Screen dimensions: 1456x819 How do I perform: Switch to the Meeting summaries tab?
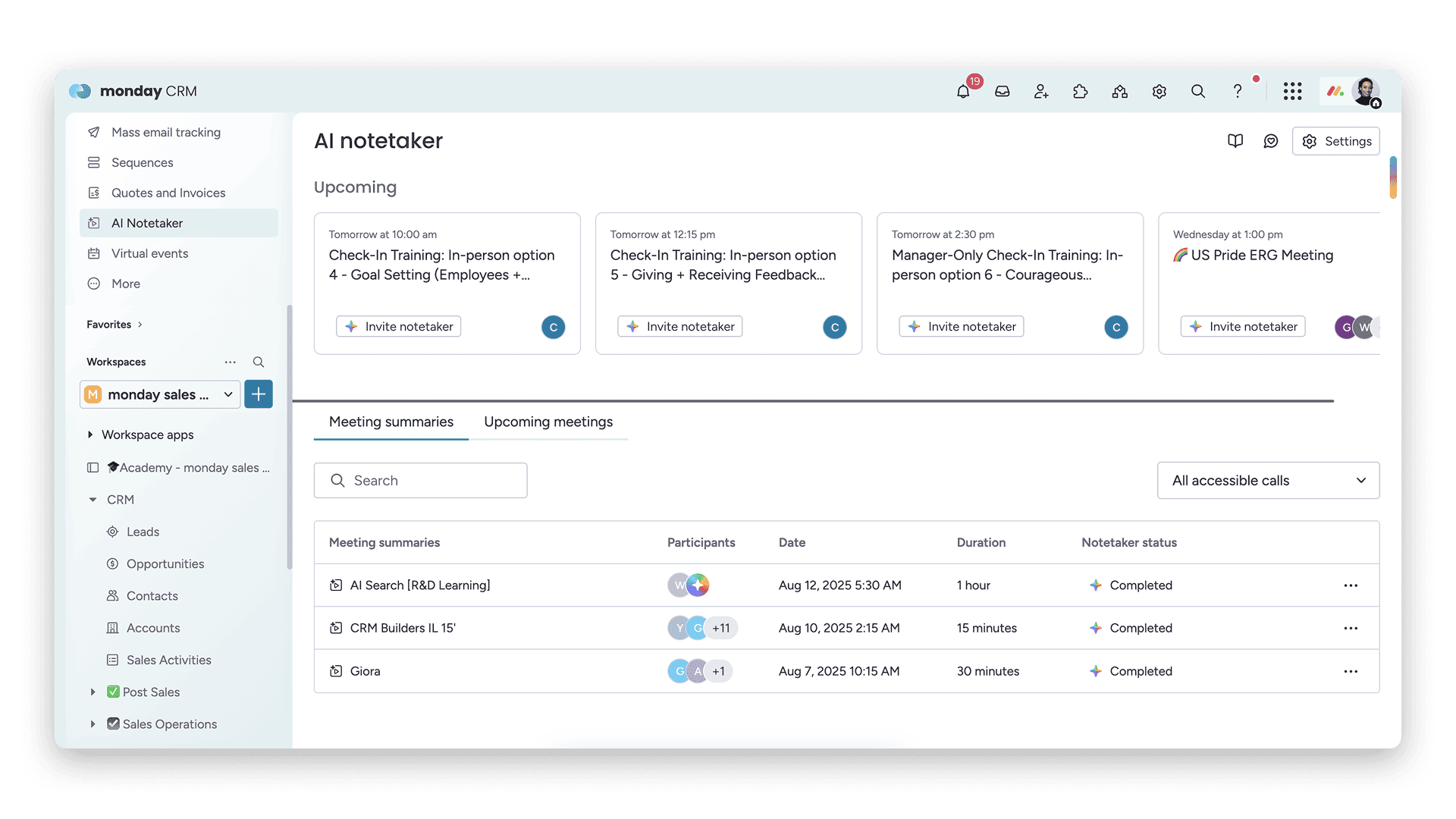(391, 422)
